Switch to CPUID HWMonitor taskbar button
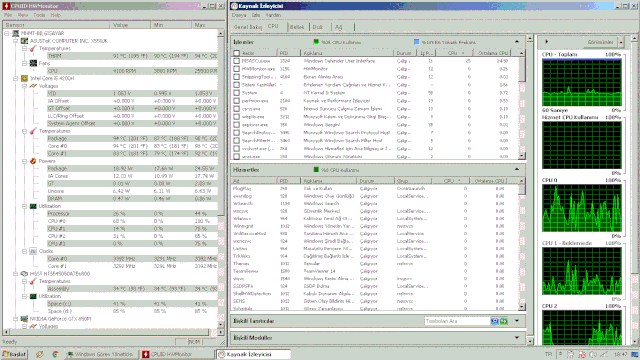The width and height of the screenshot is (640, 360). 177,354
